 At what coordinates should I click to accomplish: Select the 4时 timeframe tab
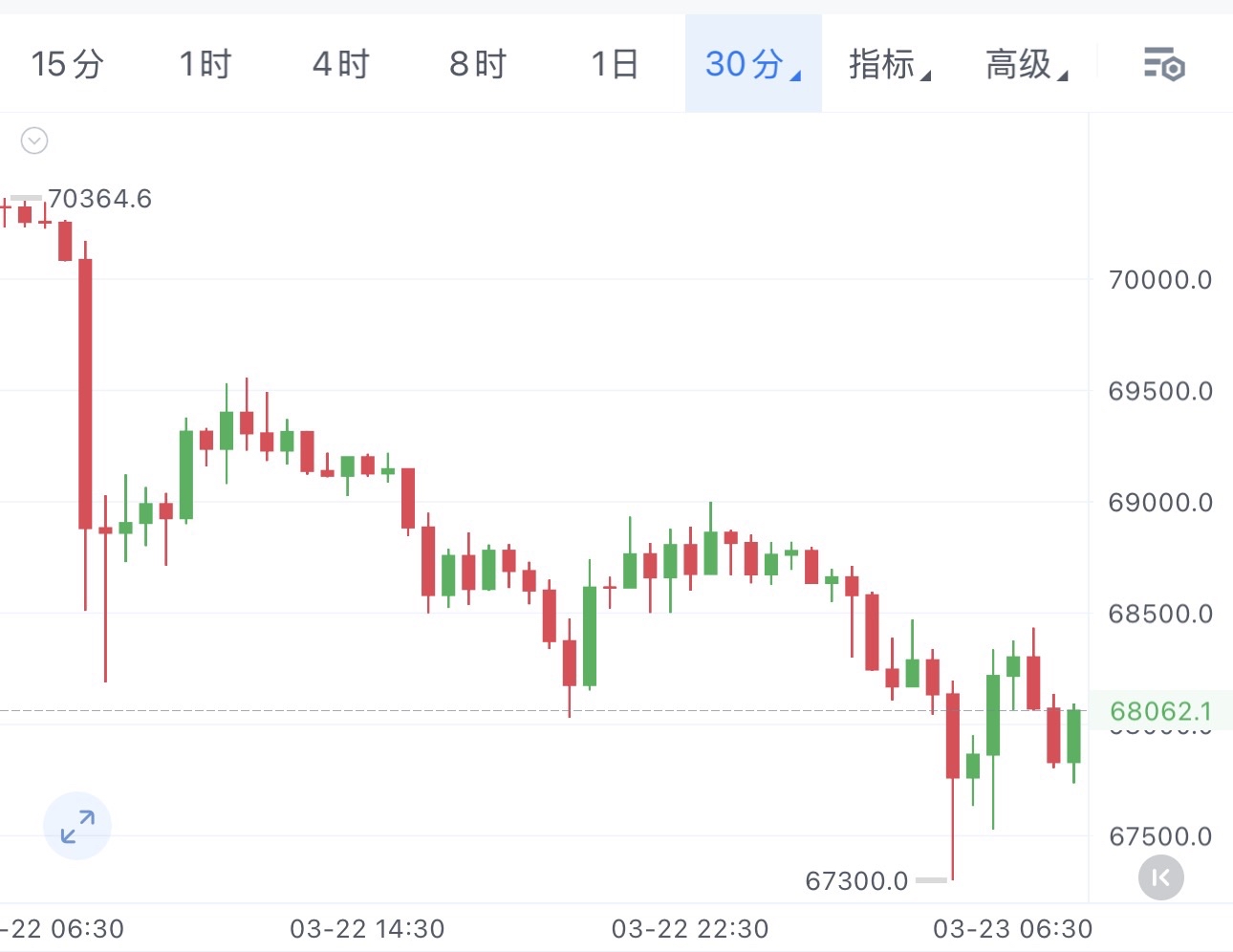click(340, 65)
